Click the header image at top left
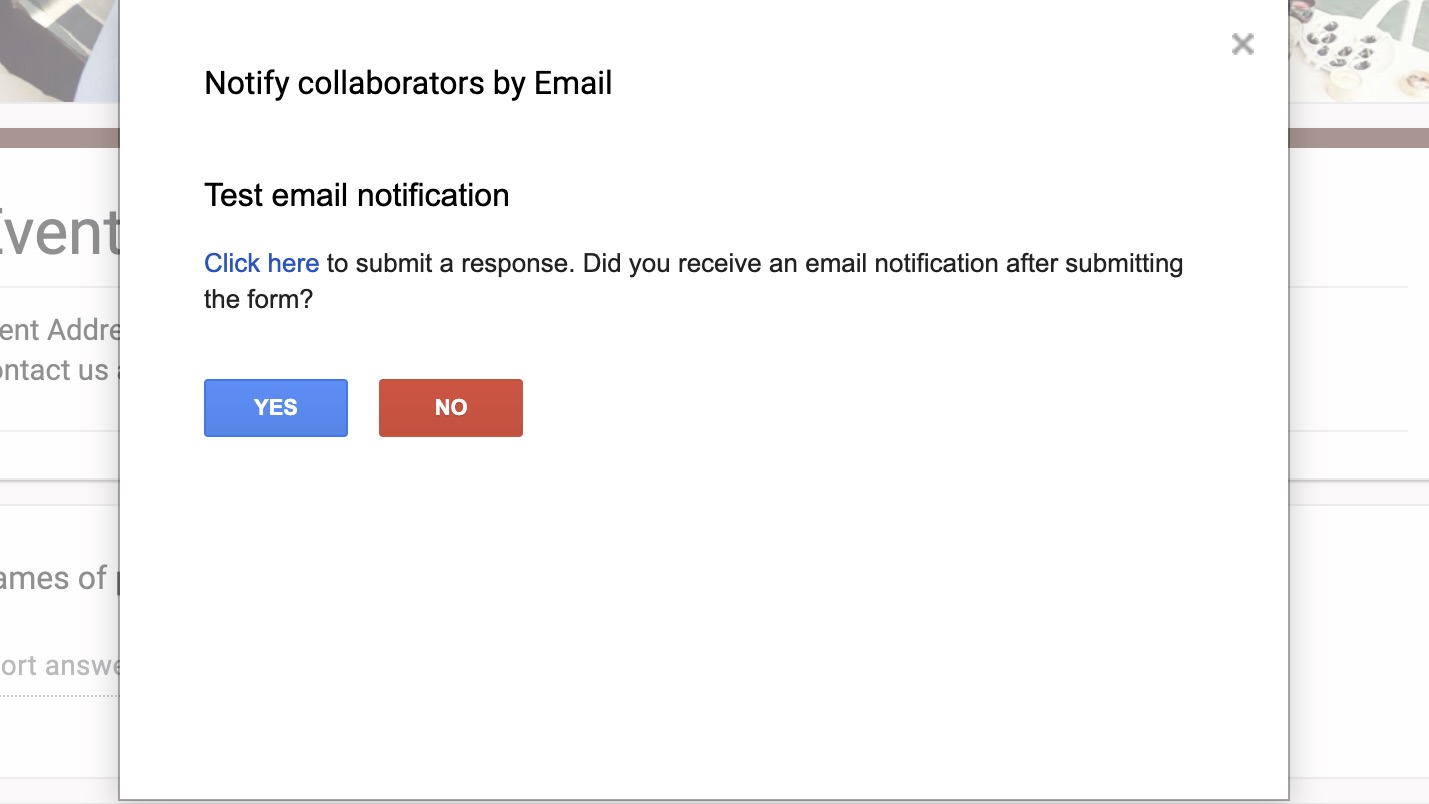The width and height of the screenshot is (1429, 804). click(x=58, y=50)
